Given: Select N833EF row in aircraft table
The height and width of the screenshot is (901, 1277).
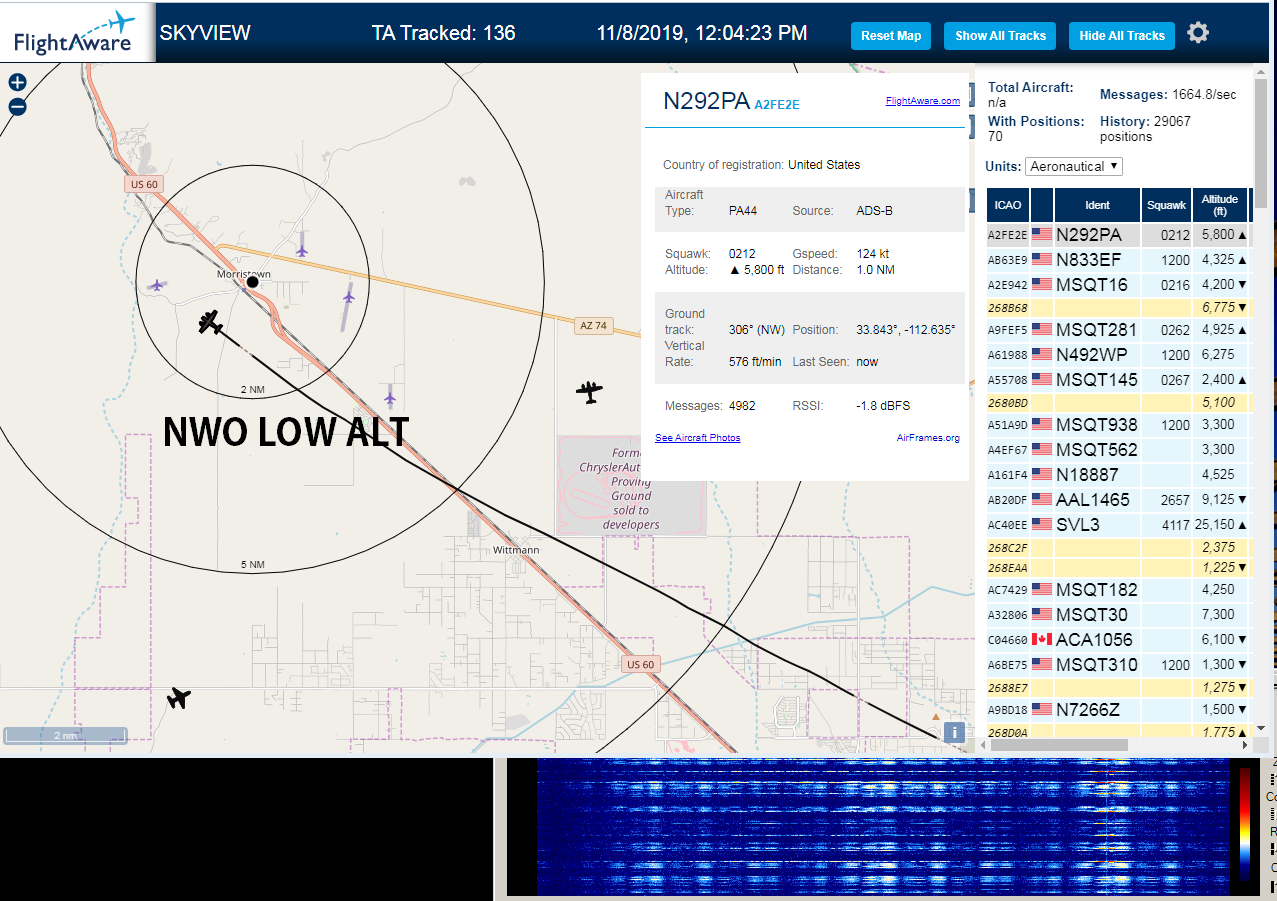Looking at the screenshot, I should pos(1117,260).
